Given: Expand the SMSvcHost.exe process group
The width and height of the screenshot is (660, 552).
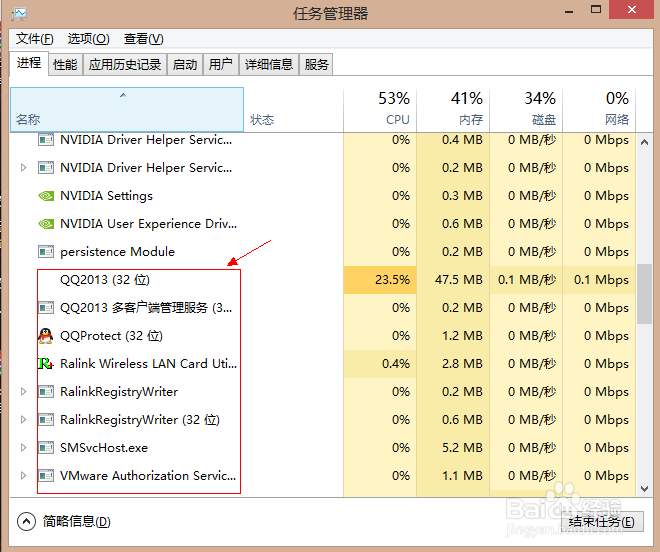Looking at the screenshot, I should 24,448.
